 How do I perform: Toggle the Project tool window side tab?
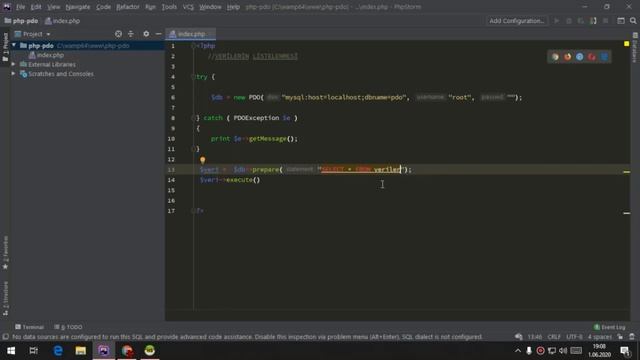5,47
